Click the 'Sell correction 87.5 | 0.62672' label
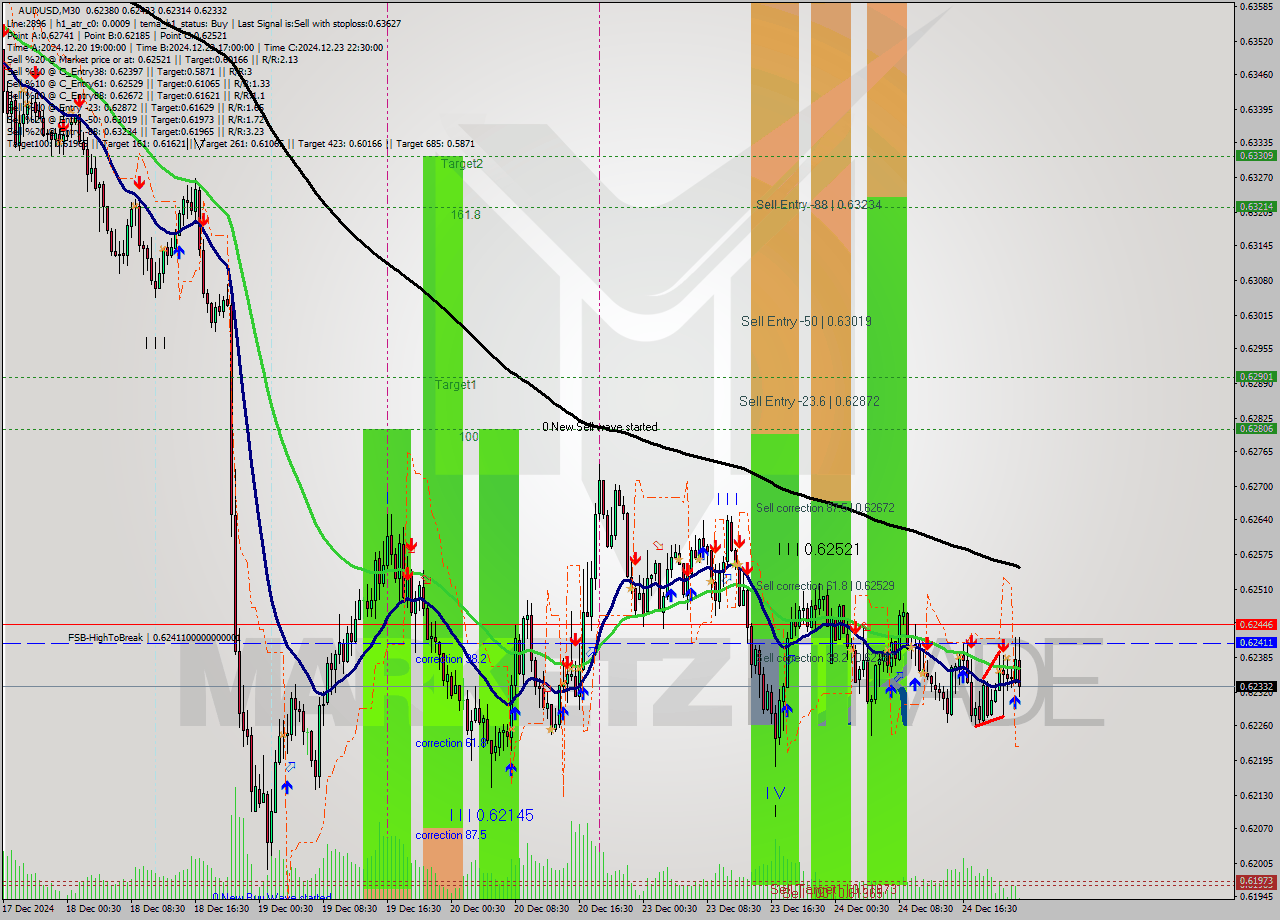 point(825,508)
